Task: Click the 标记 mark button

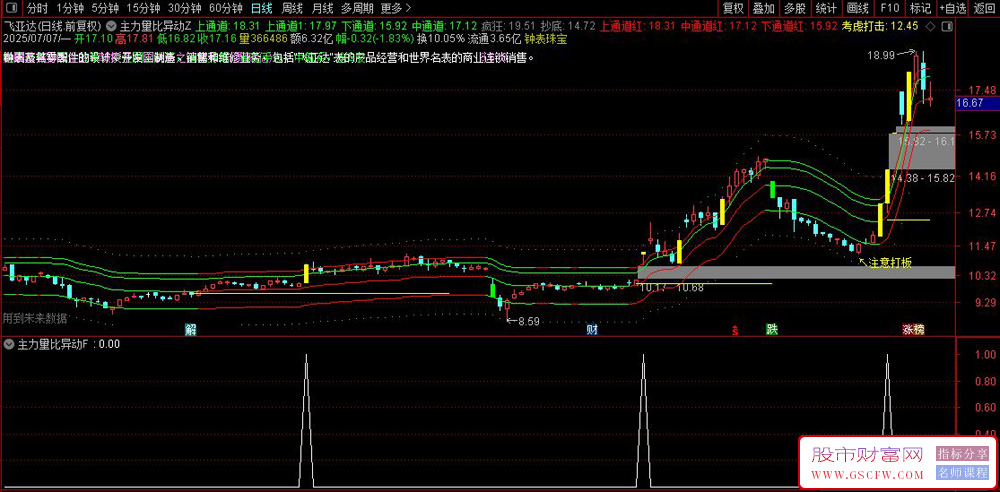Action: 920,8
